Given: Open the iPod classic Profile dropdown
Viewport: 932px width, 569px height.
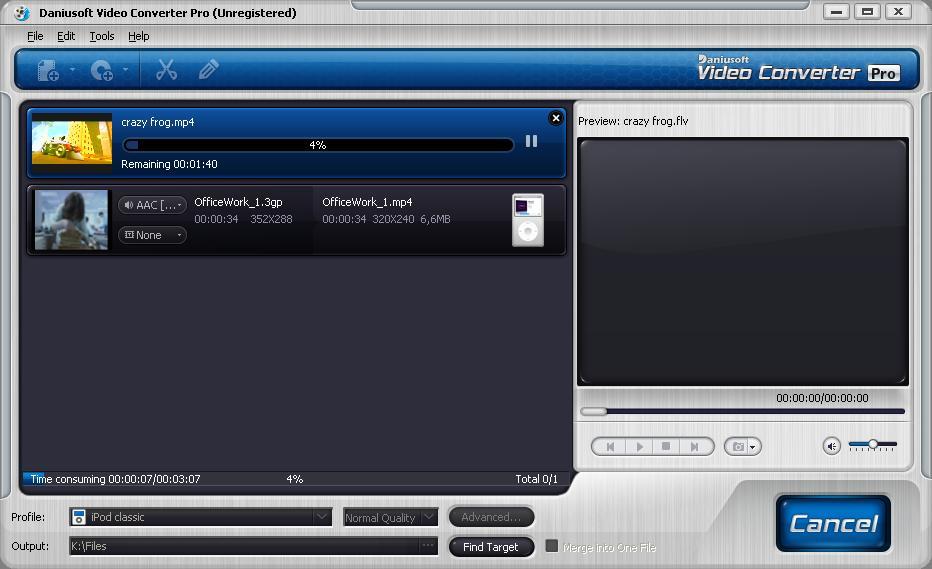Looking at the screenshot, I should click(x=200, y=517).
